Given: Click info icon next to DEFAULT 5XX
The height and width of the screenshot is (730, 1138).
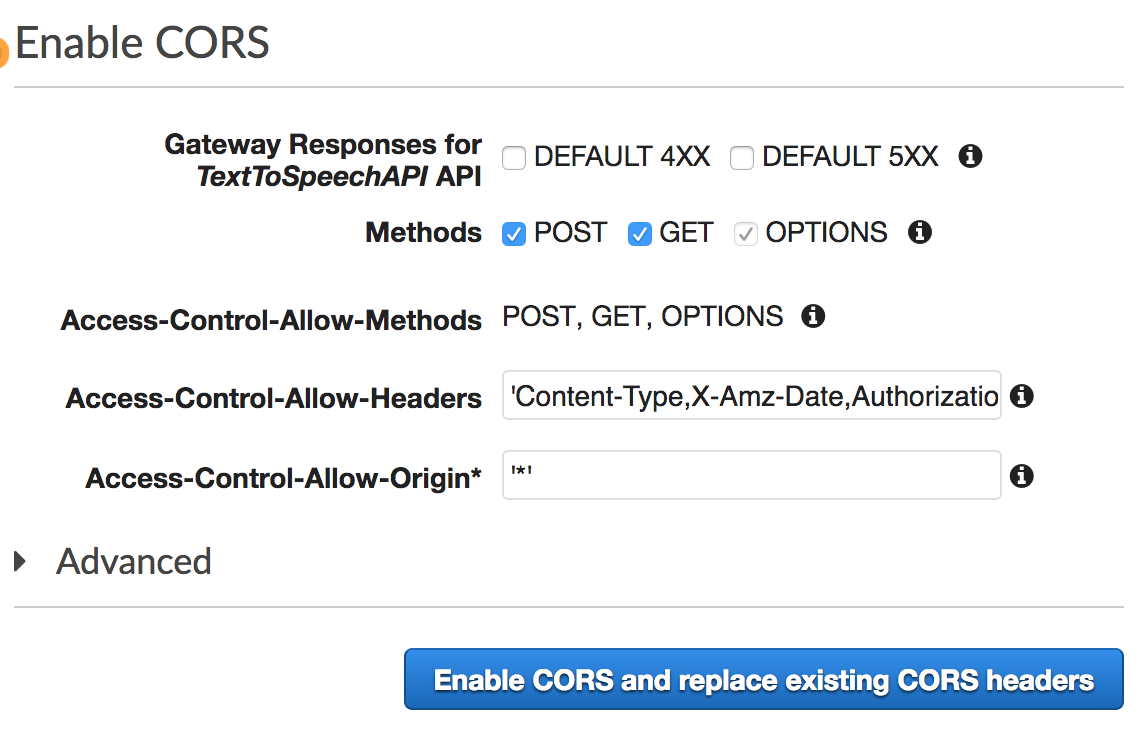Looking at the screenshot, I should 970,156.
